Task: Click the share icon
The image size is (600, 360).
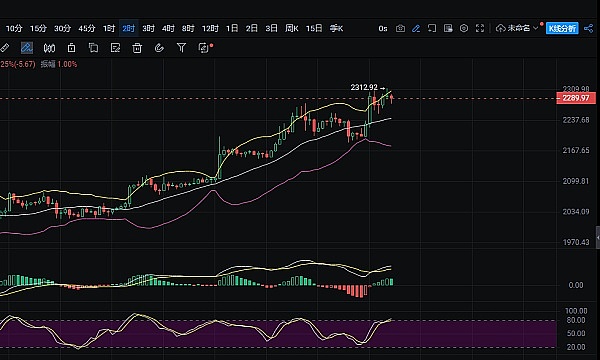Action: coord(589,28)
